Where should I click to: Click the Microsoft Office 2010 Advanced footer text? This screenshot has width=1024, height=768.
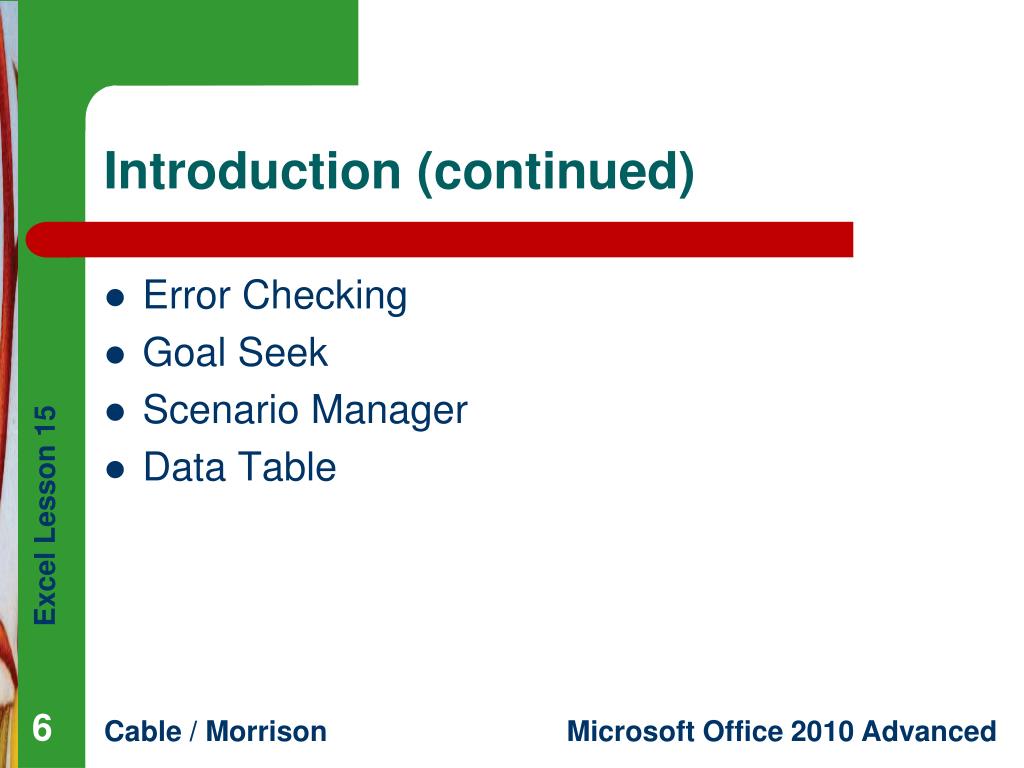pyautogui.click(x=782, y=731)
